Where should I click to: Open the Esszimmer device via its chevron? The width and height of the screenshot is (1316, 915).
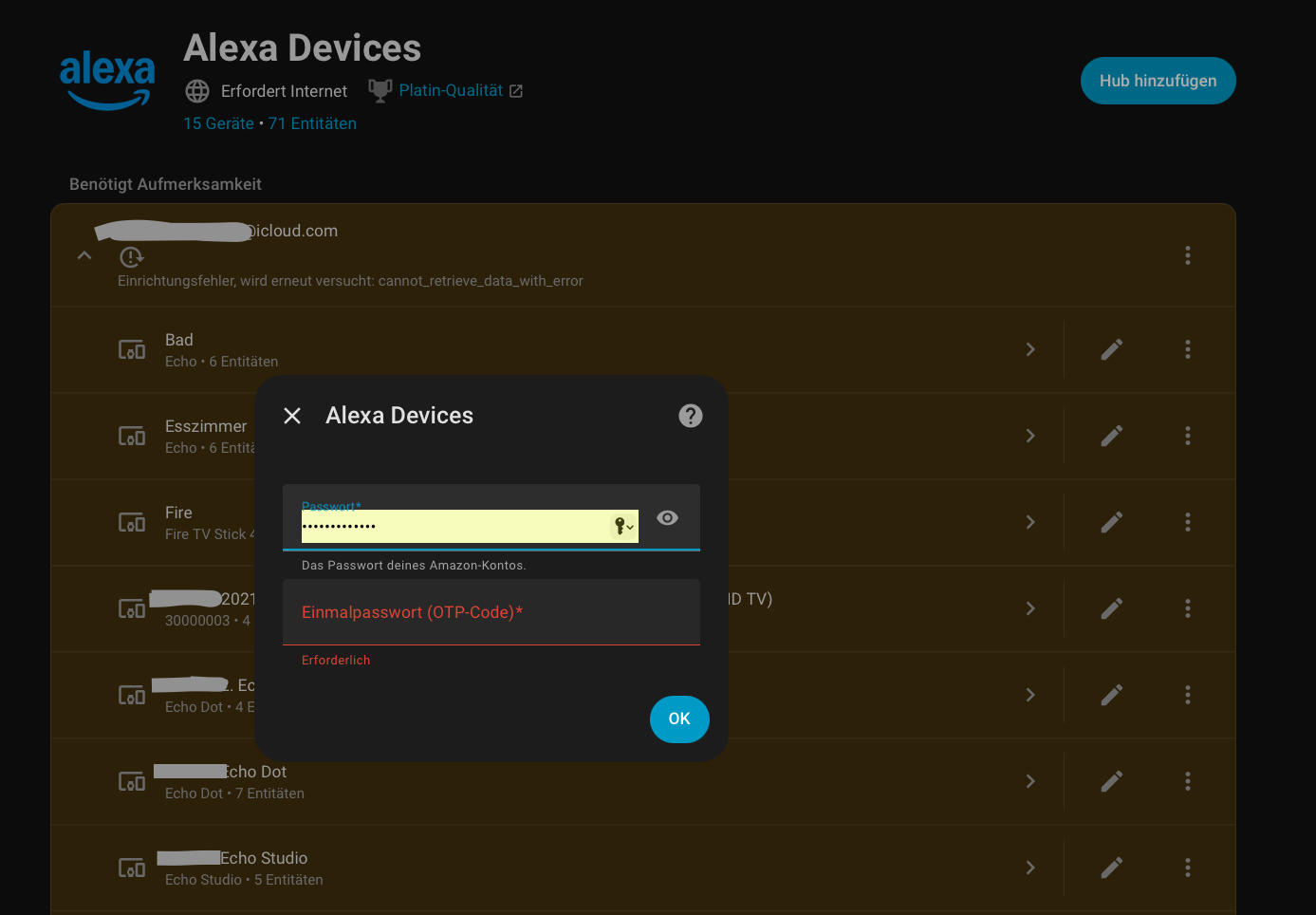pyautogui.click(x=1030, y=437)
